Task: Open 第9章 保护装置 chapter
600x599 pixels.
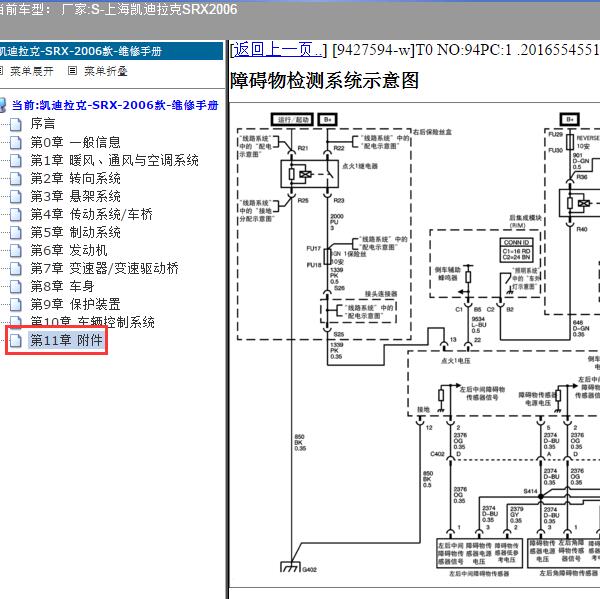Action: (75, 304)
